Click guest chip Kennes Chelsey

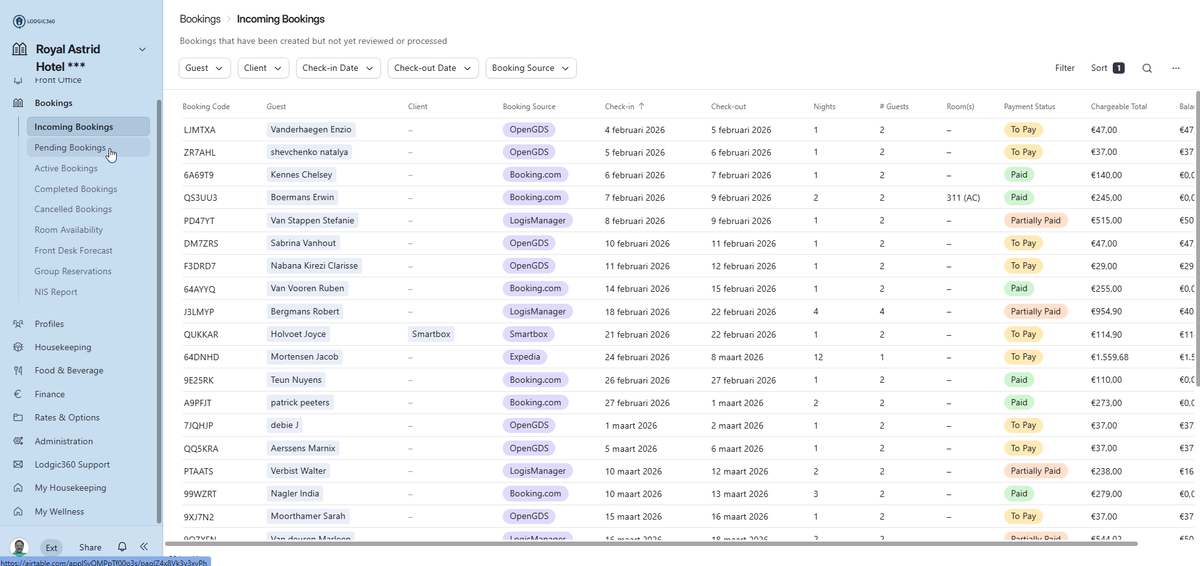tap(301, 174)
